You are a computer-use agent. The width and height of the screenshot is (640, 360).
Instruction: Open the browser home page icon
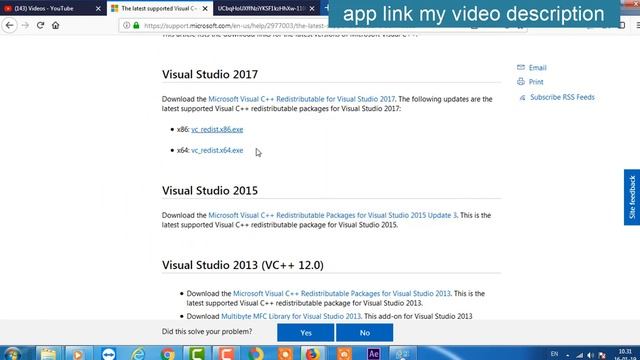pos(56,25)
